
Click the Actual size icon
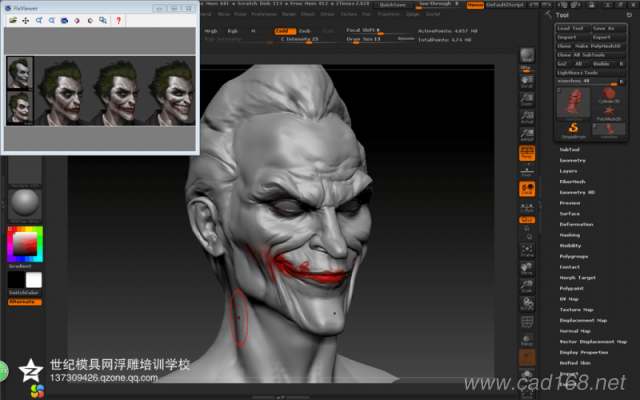point(527,117)
